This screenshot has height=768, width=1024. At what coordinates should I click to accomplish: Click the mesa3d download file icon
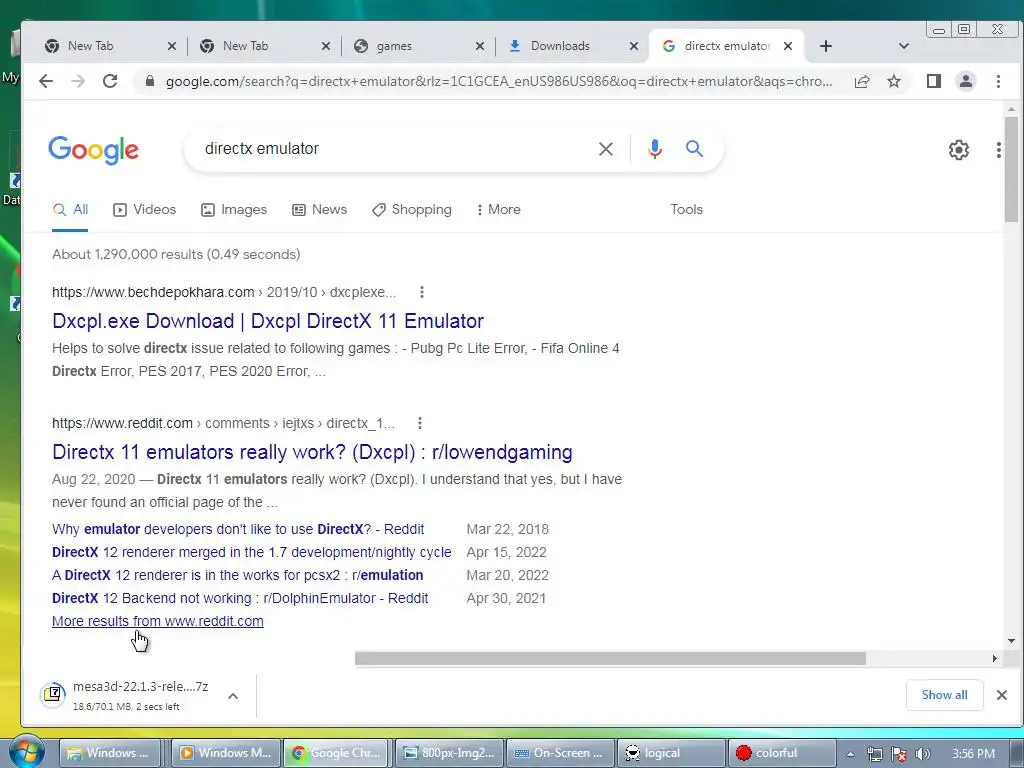[52, 694]
